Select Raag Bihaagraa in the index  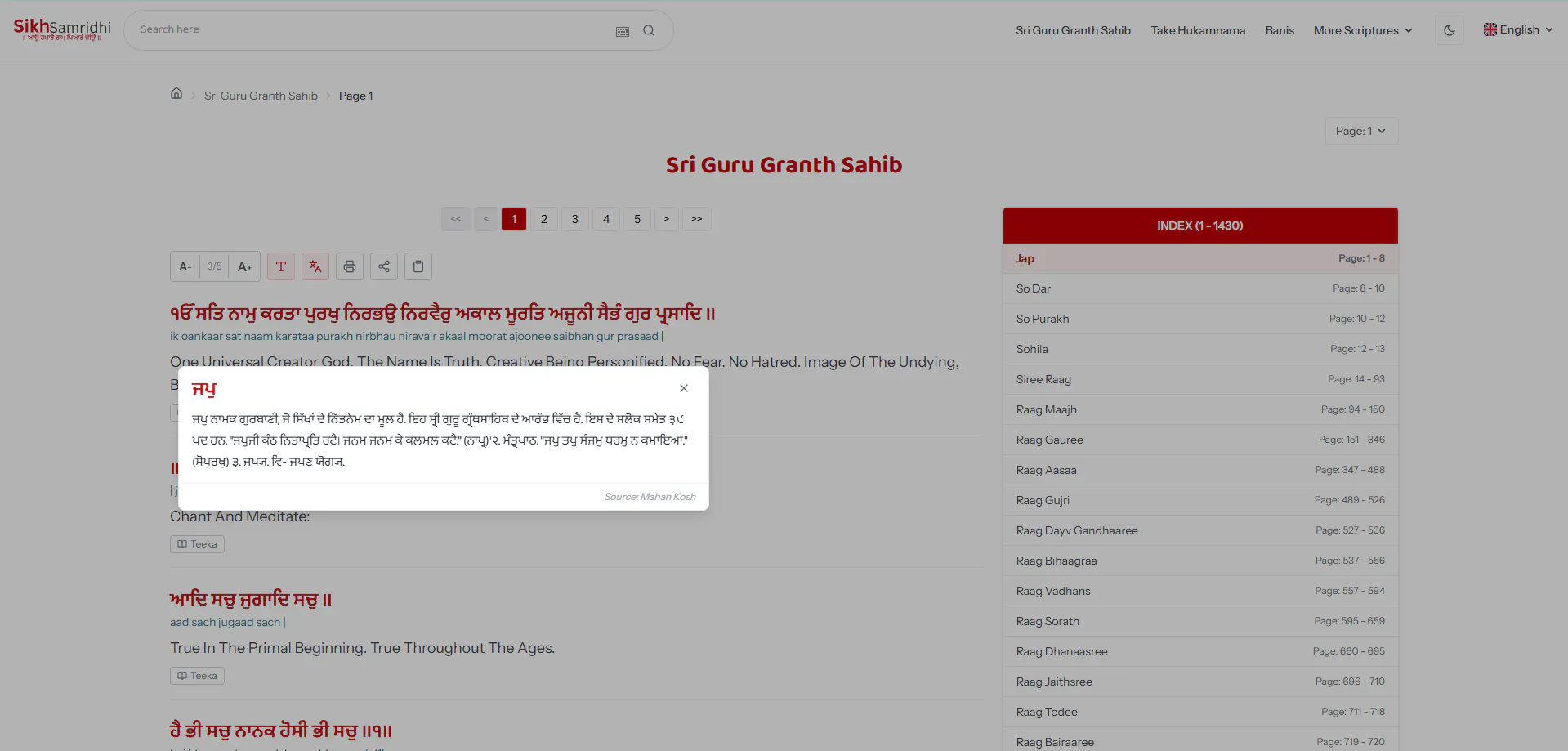[1200, 561]
